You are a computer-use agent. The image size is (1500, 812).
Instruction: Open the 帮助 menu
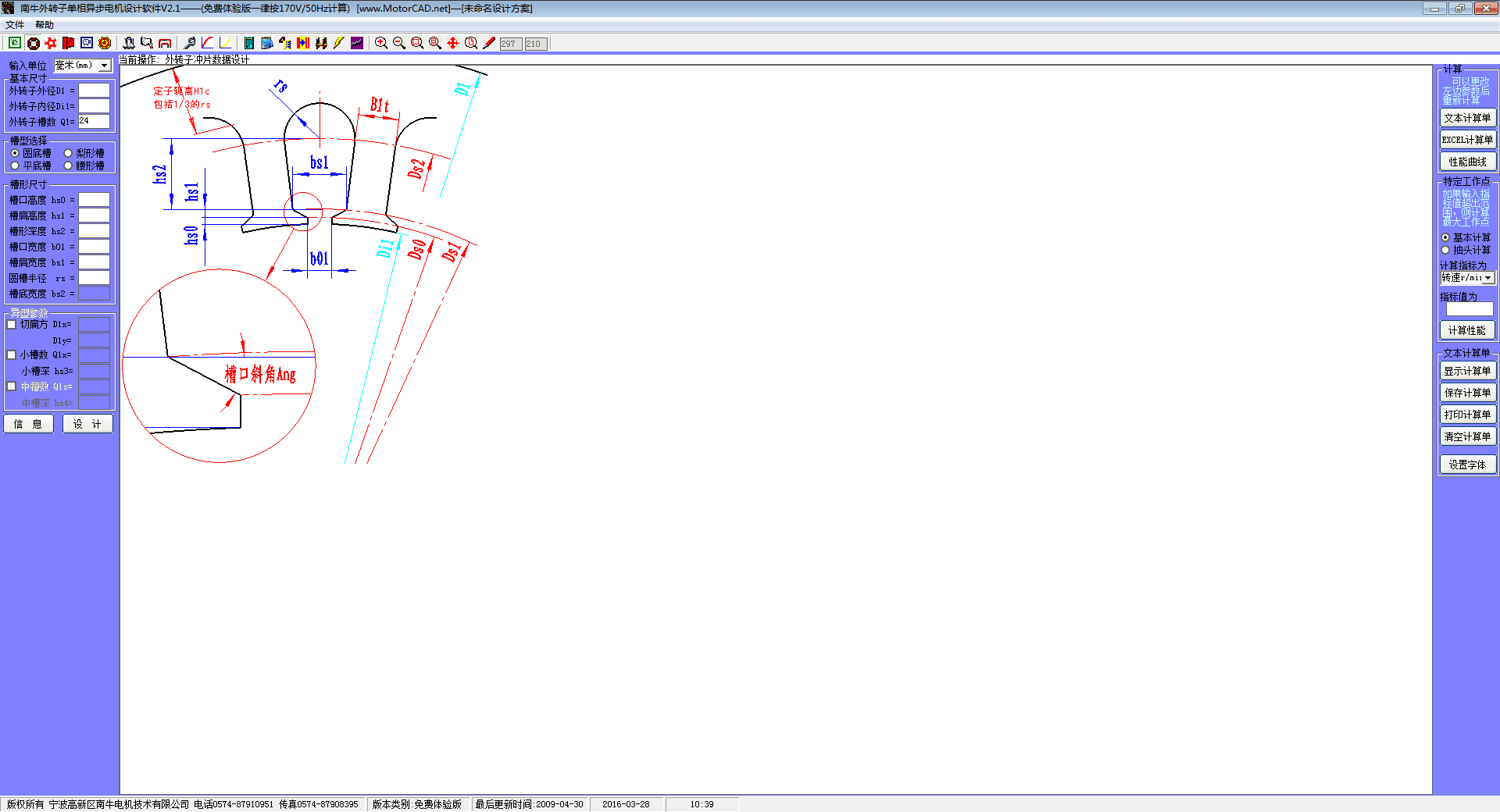pos(44,25)
